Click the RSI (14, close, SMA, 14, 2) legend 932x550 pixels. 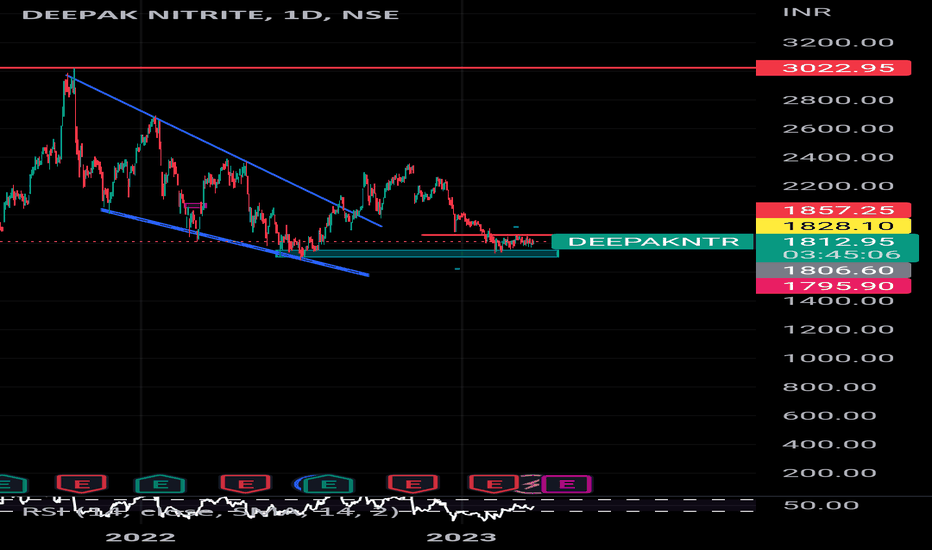[x=210, y=511]
